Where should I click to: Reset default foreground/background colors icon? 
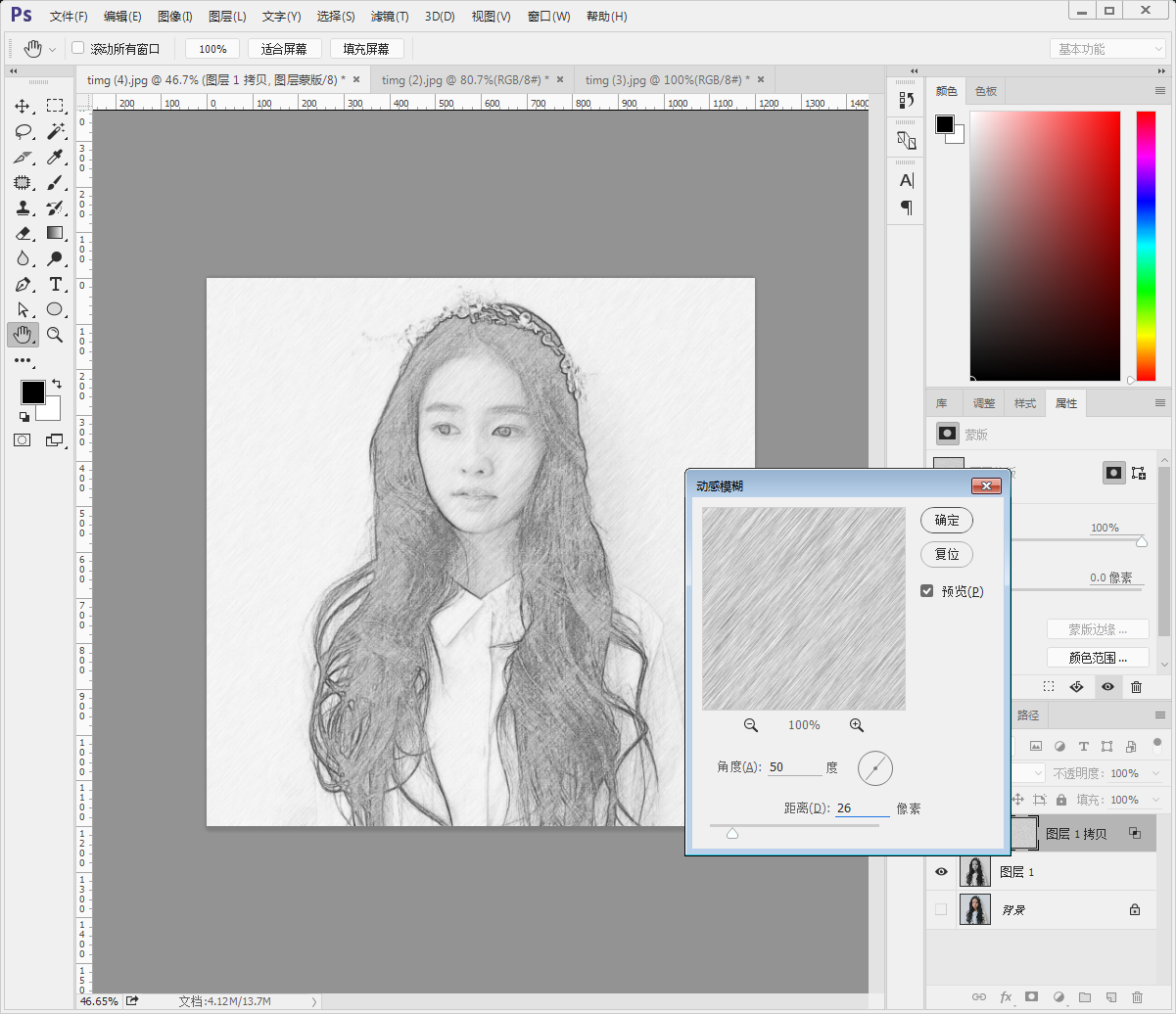[24, 417]
